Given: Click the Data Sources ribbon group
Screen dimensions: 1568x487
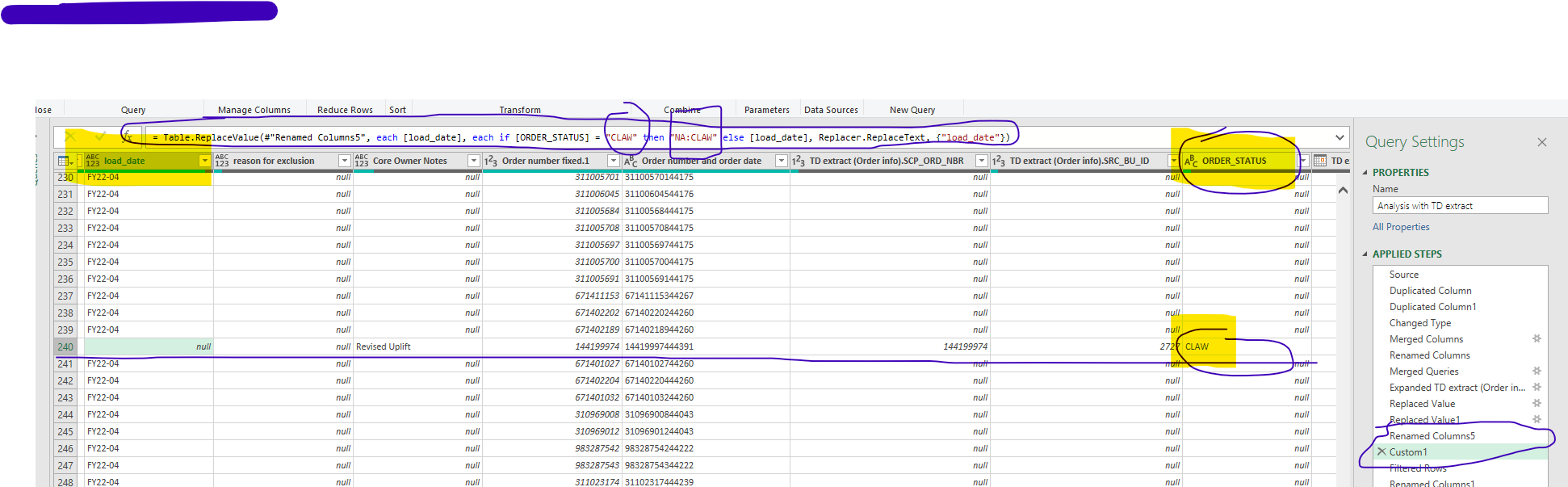Looking at the screenshot, I should tap(831, 110).
